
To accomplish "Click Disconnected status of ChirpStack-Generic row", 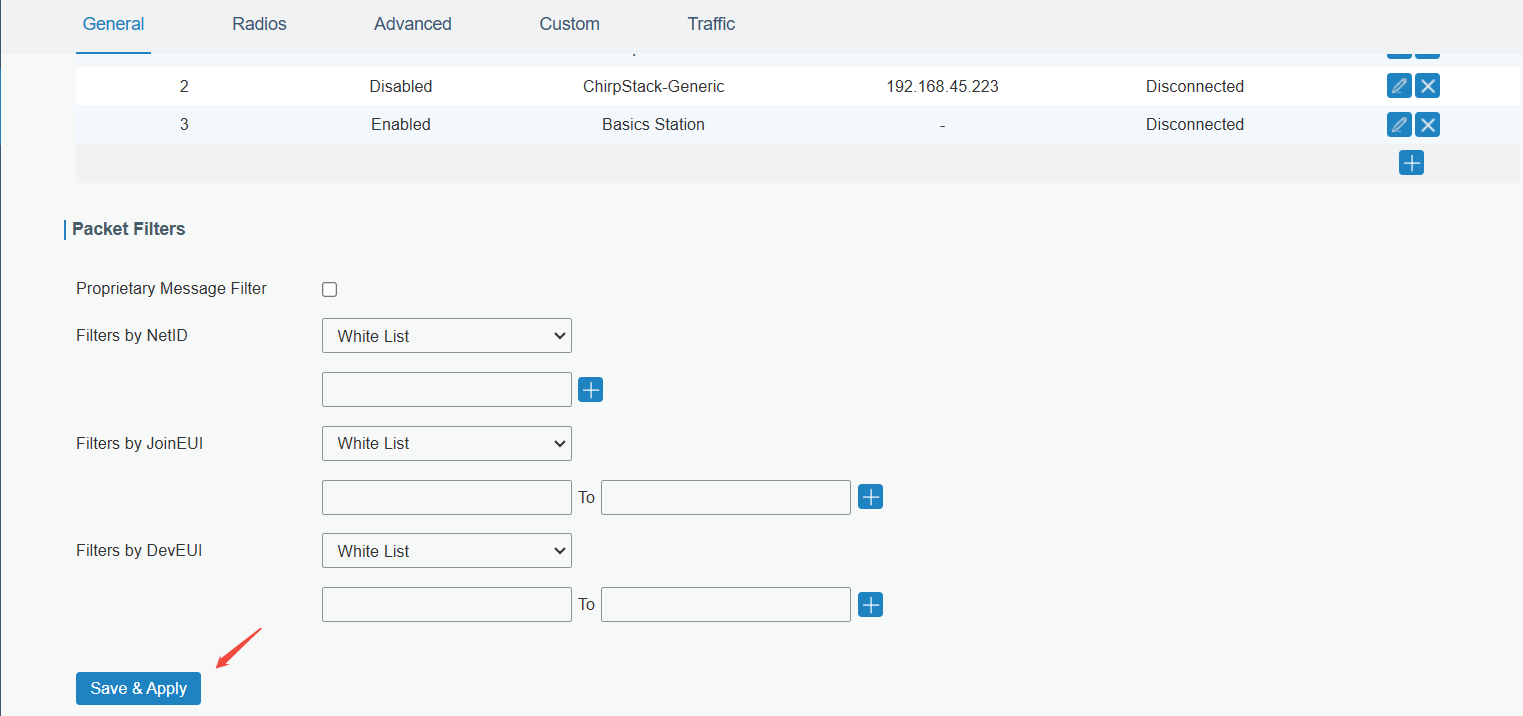I will (x=1195, y=87).
